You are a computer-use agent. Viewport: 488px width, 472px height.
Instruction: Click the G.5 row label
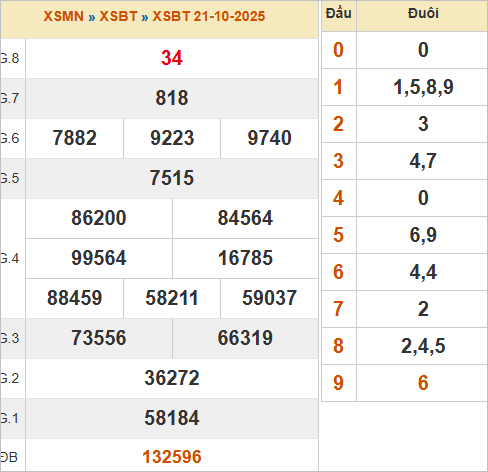click(x=10, y=178)
